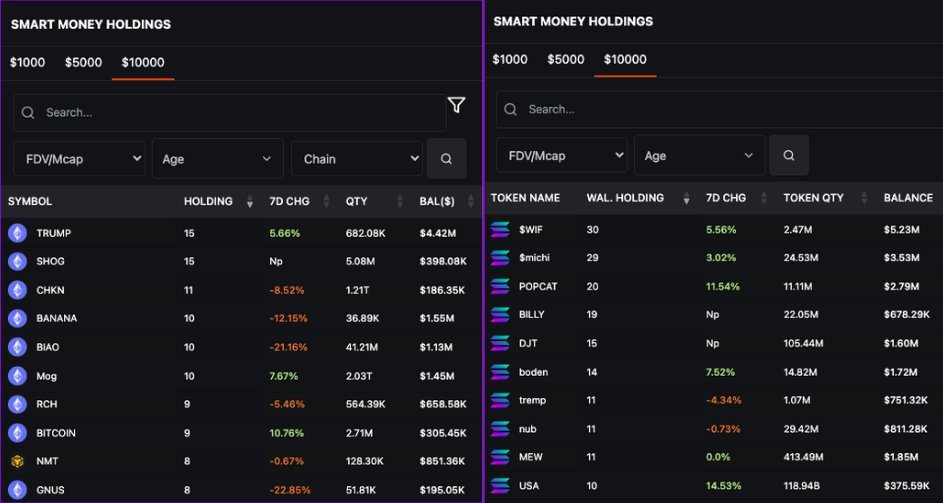Click the 14.53% change for USA

(723, 486)
